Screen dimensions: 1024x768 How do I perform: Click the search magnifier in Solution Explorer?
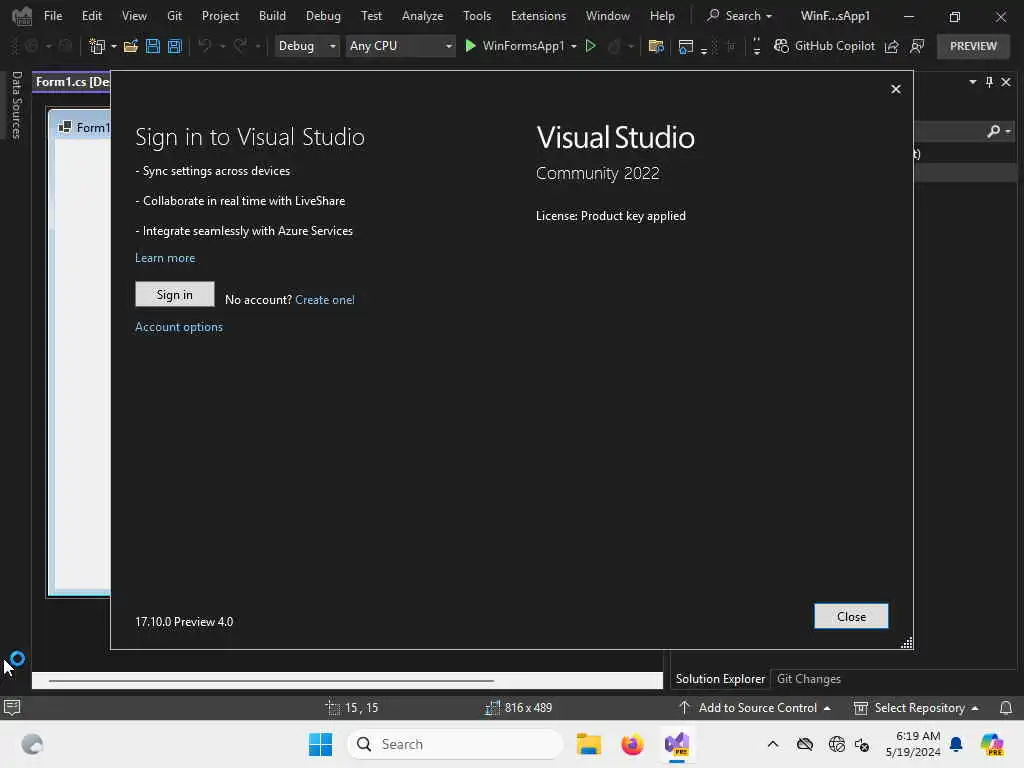pyautogui.click(x=993, y=131)
